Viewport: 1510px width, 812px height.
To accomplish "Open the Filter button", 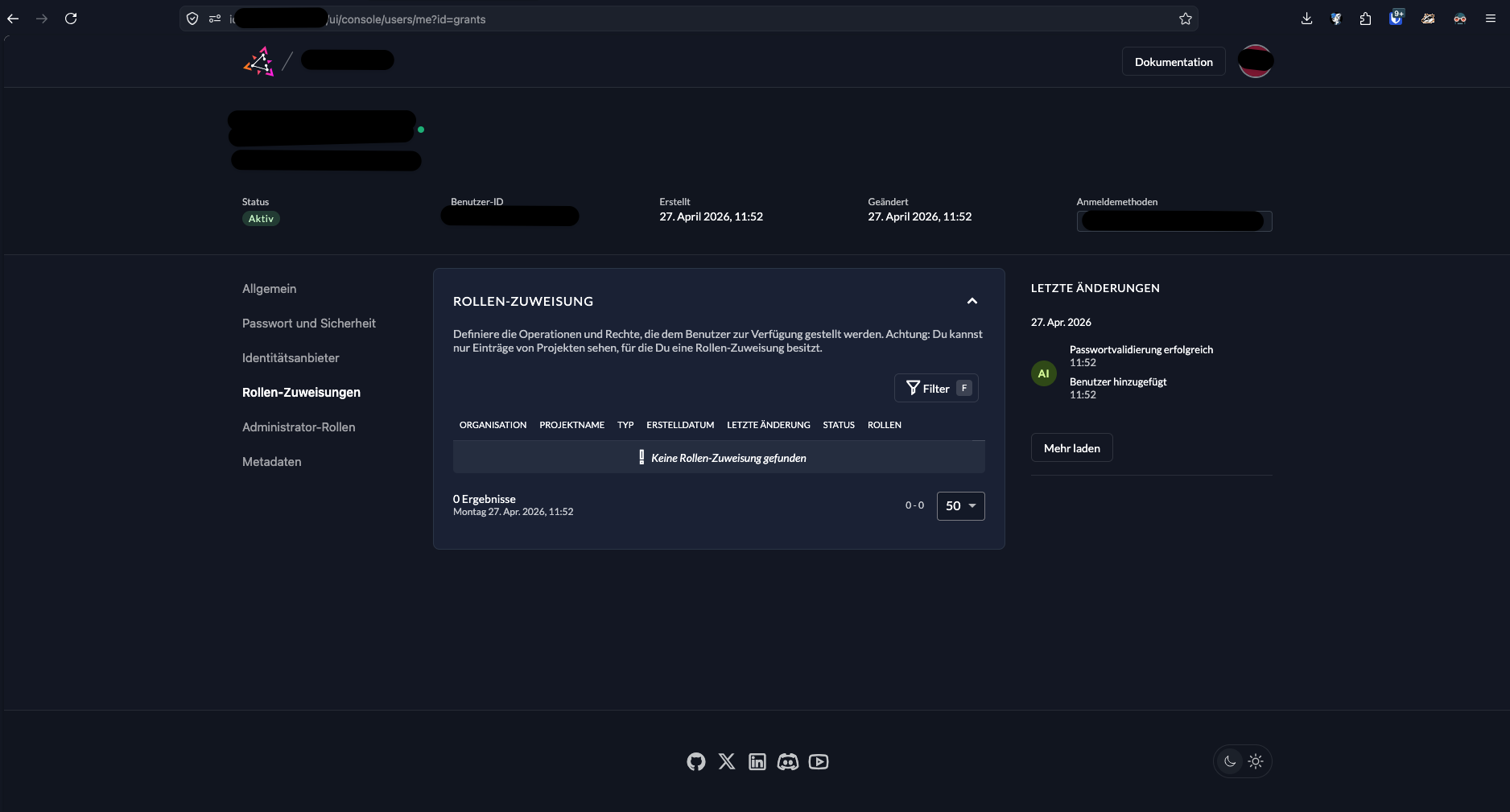I will [x=936, y=388].
